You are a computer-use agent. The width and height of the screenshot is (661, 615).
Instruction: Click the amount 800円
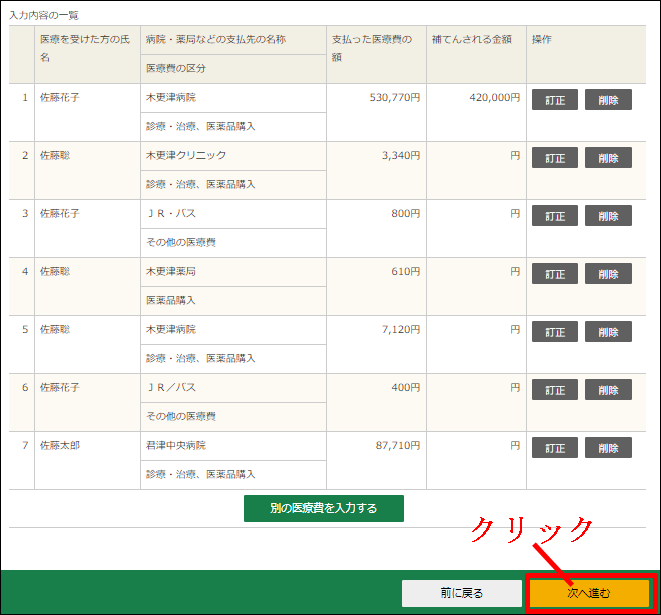pyautogui.click(x=406, y=214)
